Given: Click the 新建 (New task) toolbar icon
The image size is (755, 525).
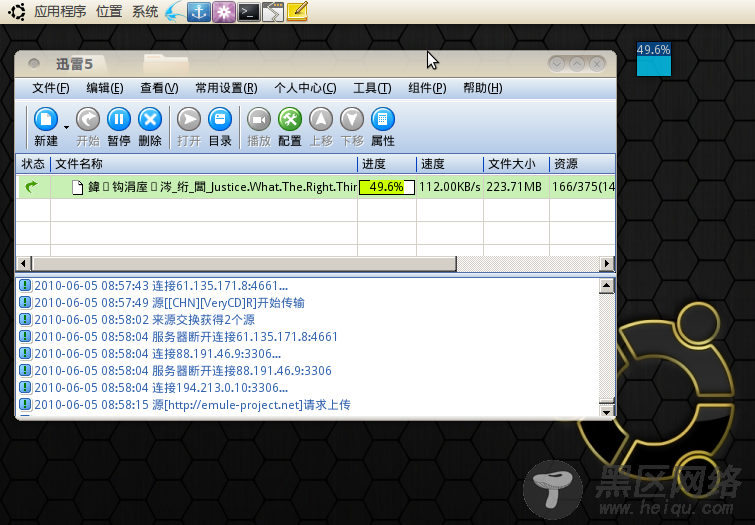Looking at the screenshot, I should (46, 119).
